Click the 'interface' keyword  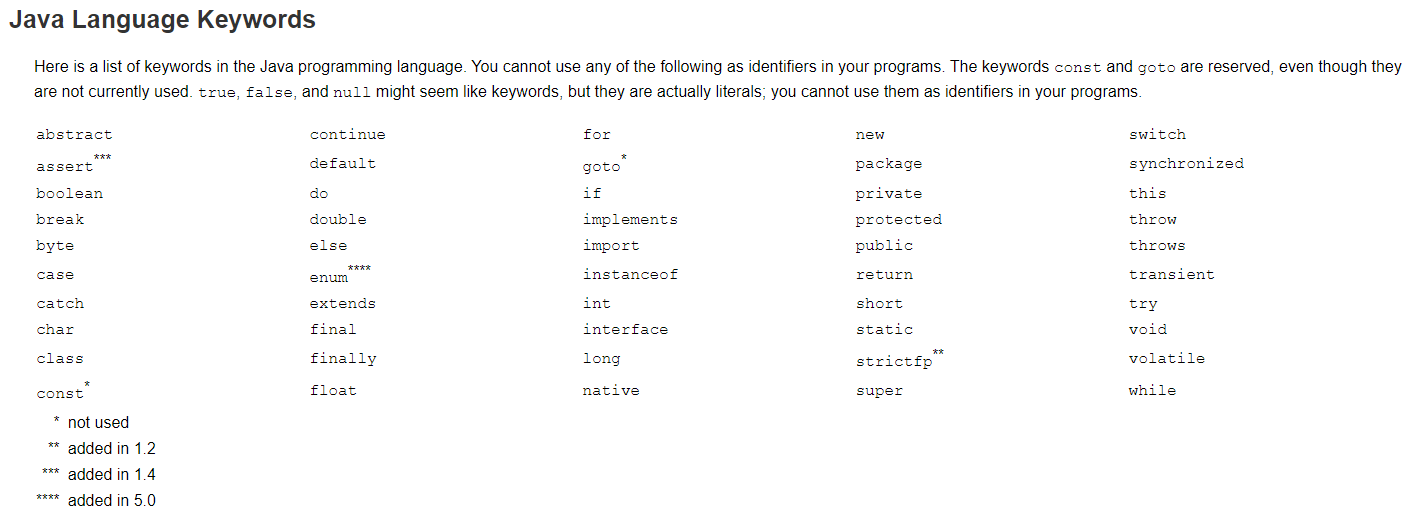pyautogui.click(x=625, y=330)
